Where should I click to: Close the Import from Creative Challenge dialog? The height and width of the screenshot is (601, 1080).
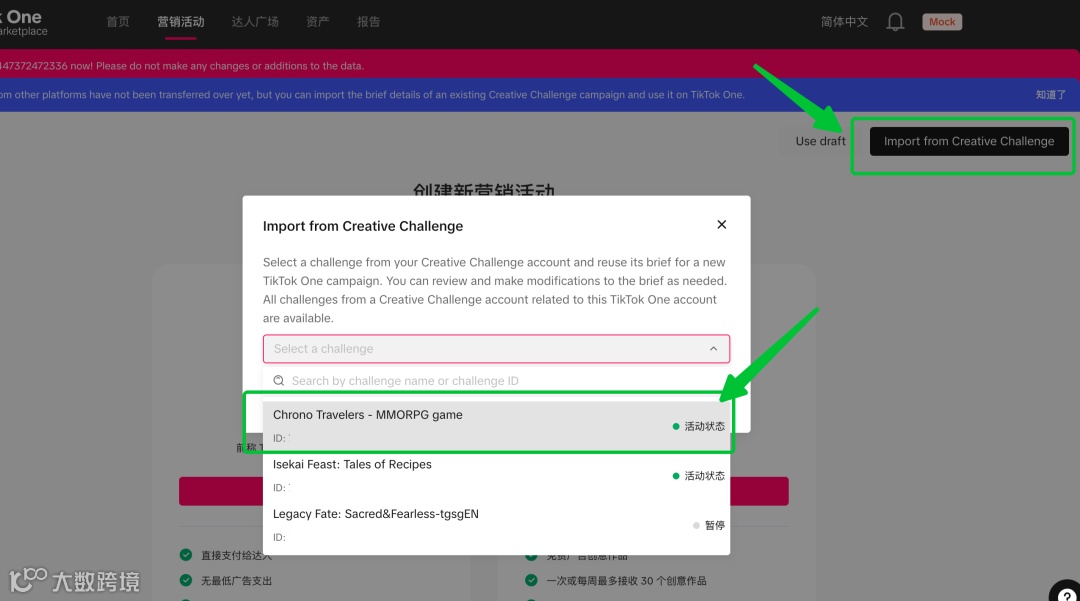pyautogui.click(x=721, y=224)
